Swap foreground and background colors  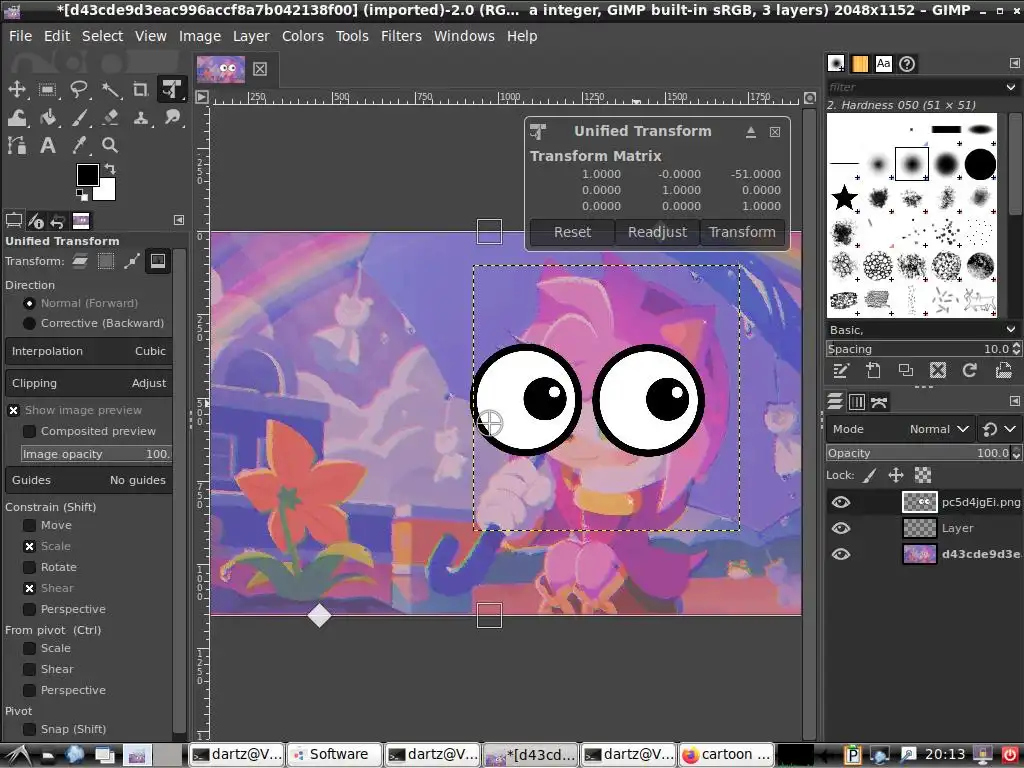click(x=110, y=168)
